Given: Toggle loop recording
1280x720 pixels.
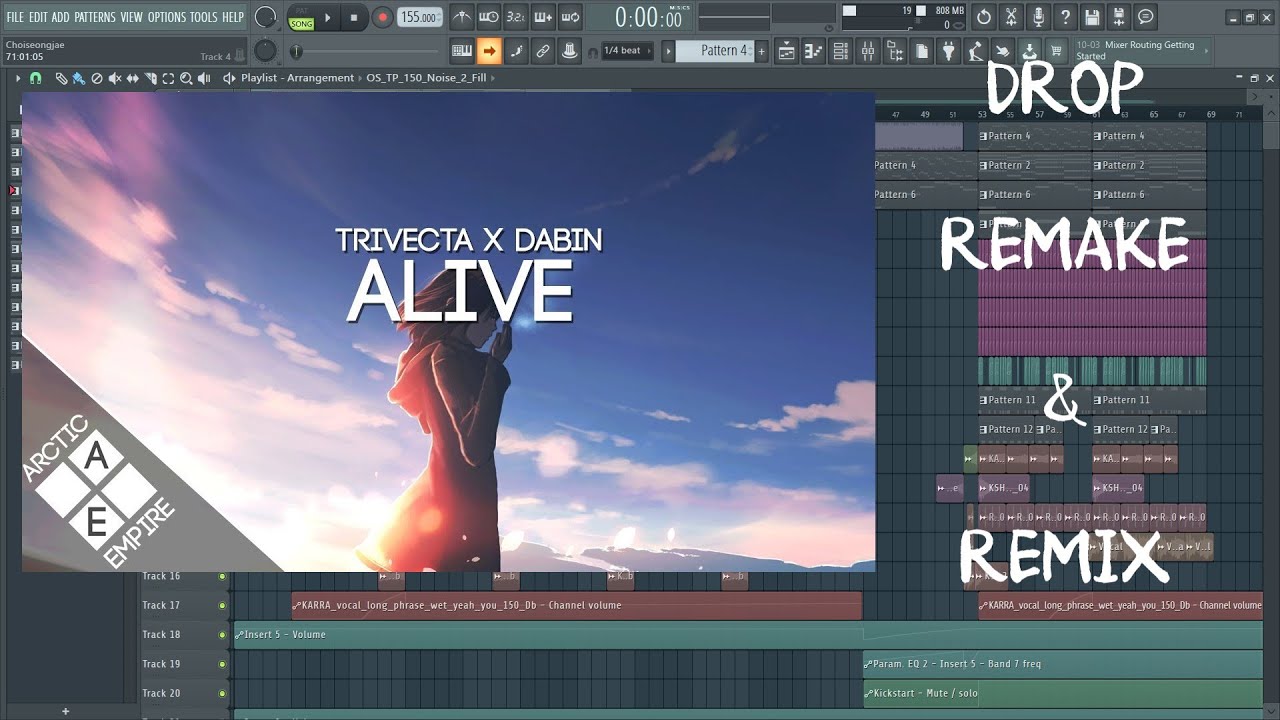Looking at the screenshot, I should pos(569,17).
